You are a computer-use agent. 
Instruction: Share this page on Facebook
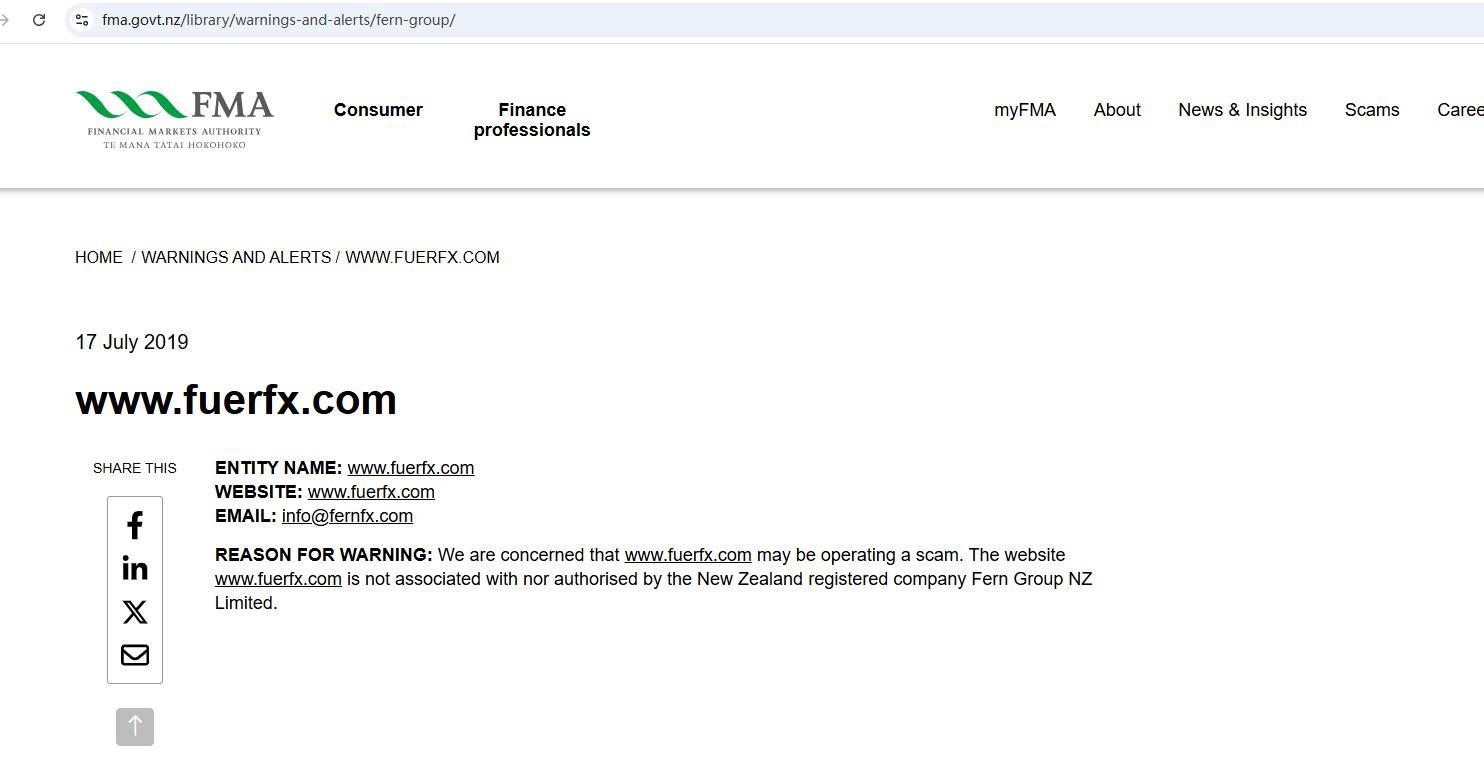135,526
